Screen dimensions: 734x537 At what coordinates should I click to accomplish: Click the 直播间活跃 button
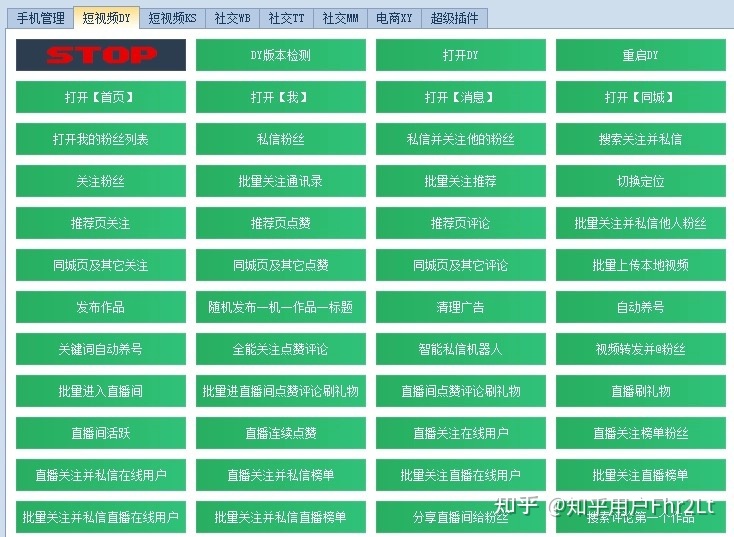click(101, 433)
